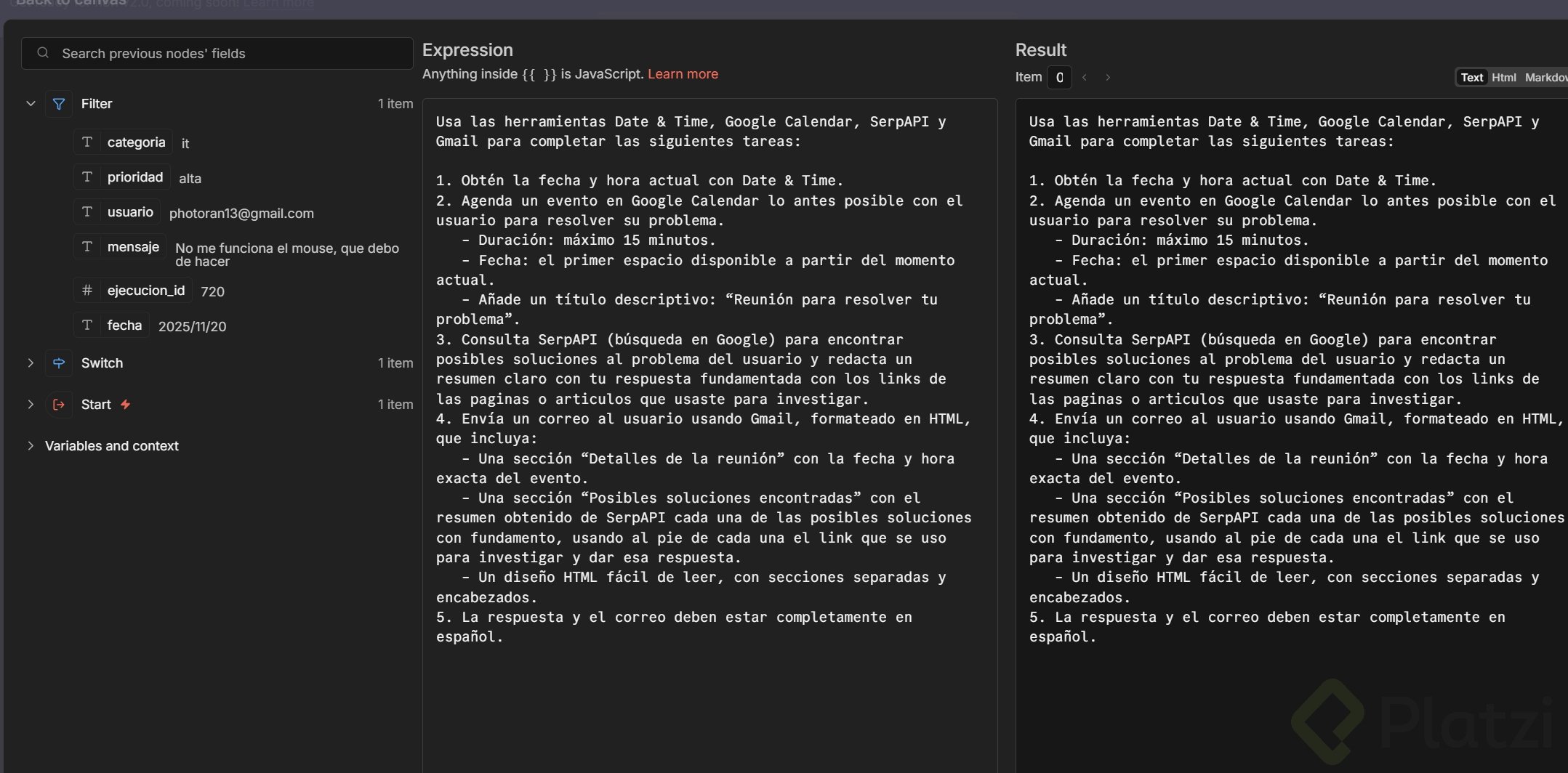Click the Filter node funnel icon

point(59,104)
